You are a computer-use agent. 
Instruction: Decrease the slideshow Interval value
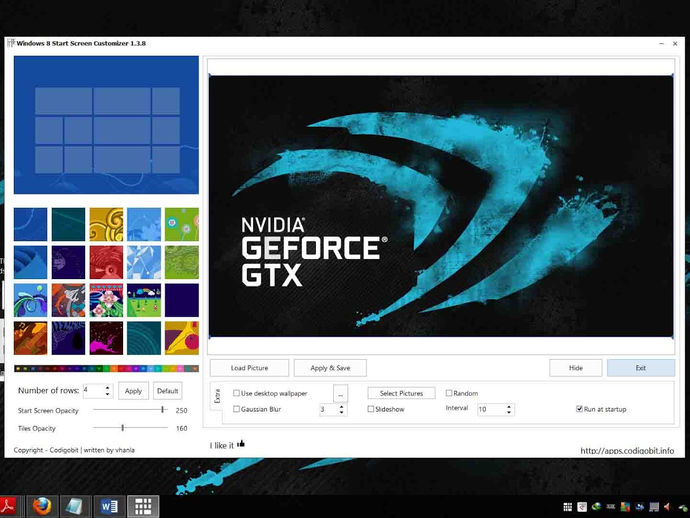tap(509, 412)
